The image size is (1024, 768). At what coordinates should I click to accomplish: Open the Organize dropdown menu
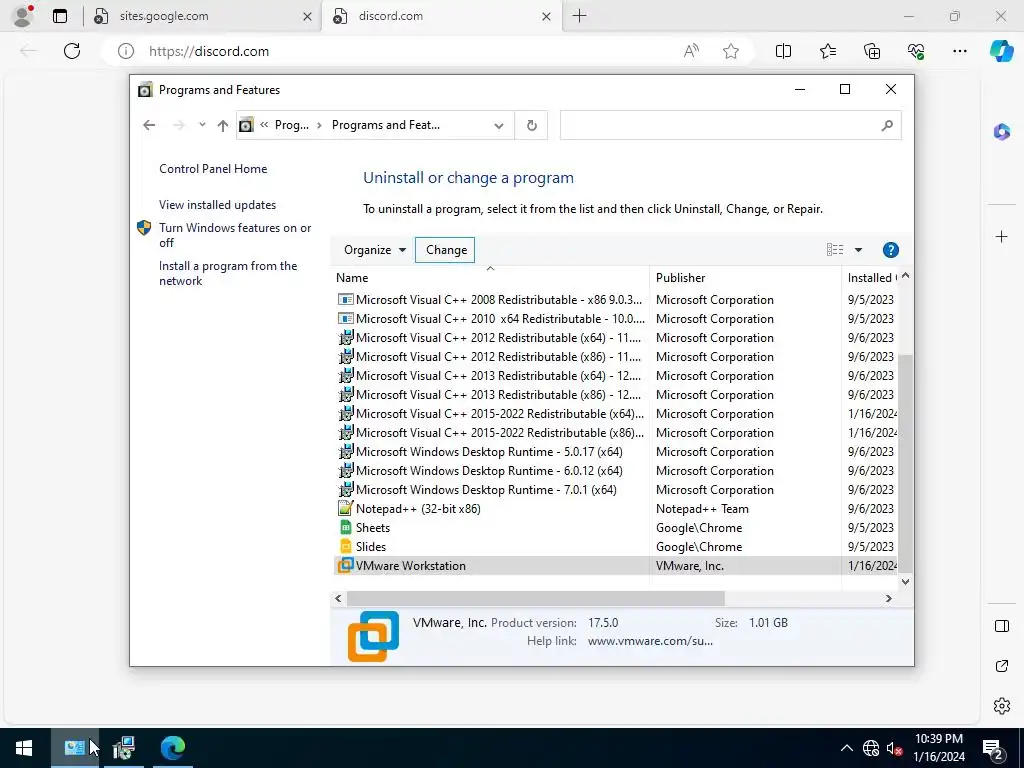coord(375,249)
